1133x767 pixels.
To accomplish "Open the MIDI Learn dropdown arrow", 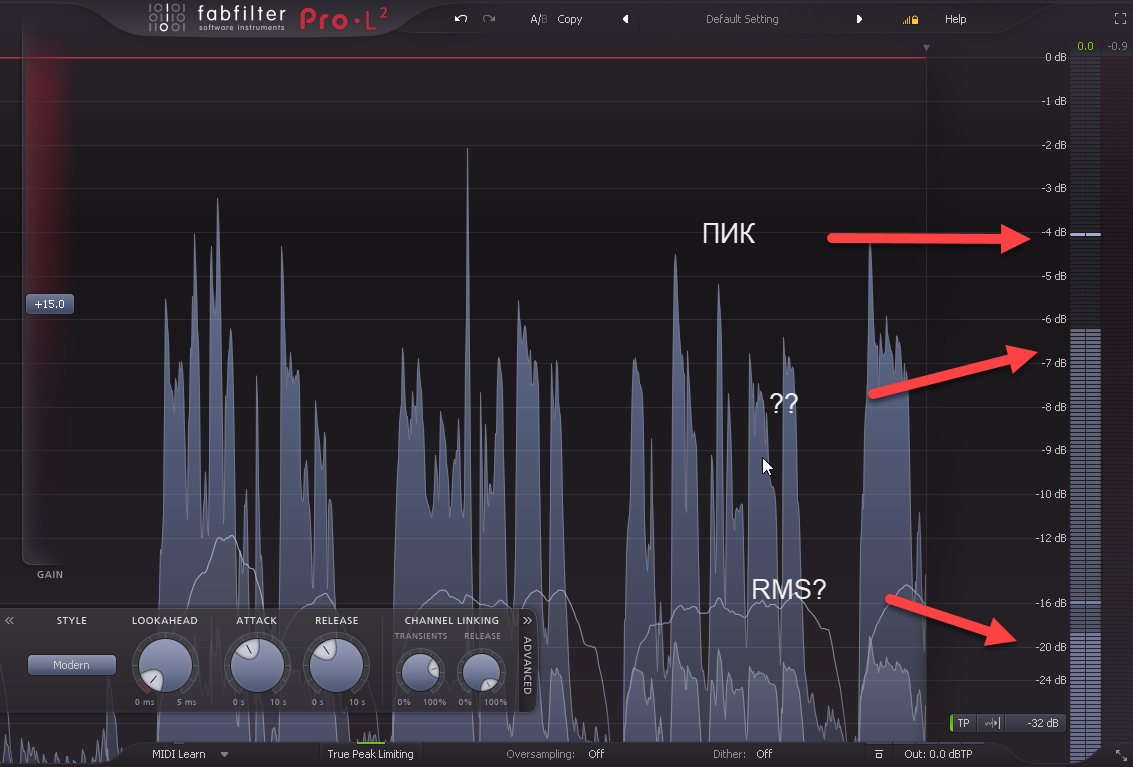I will pyautogui.click(x=225, y=755).
